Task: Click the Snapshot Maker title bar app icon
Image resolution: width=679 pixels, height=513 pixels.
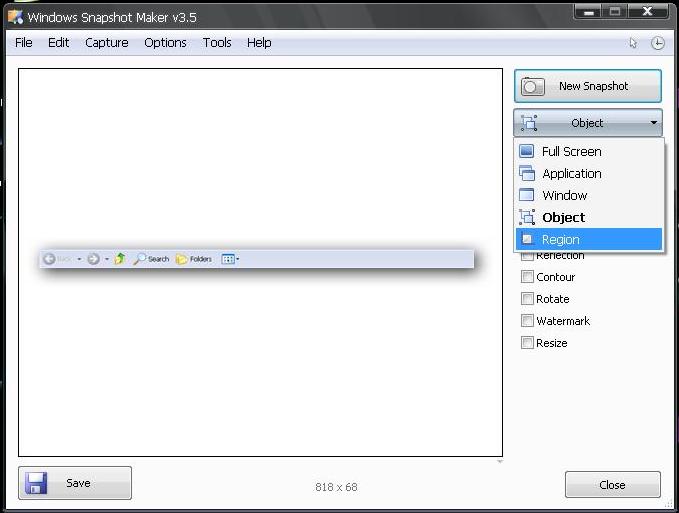Action: tap(15, 17)
